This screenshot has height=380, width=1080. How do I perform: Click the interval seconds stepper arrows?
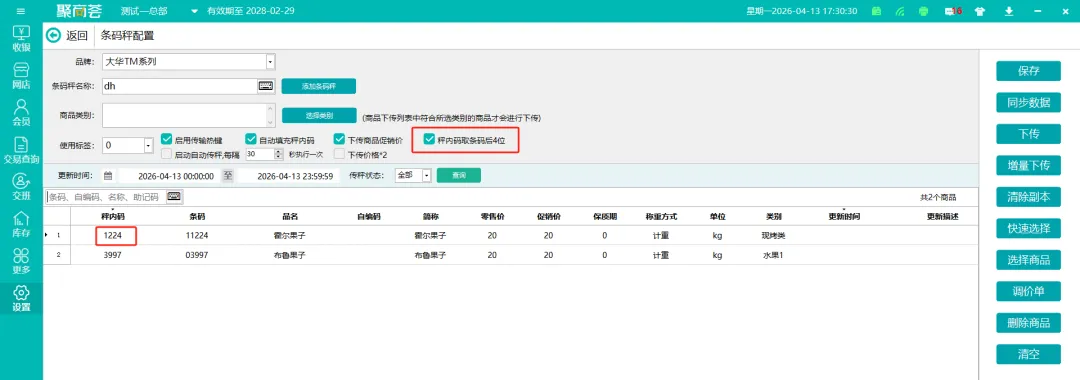pyautogui.click(x=279, y=154)
